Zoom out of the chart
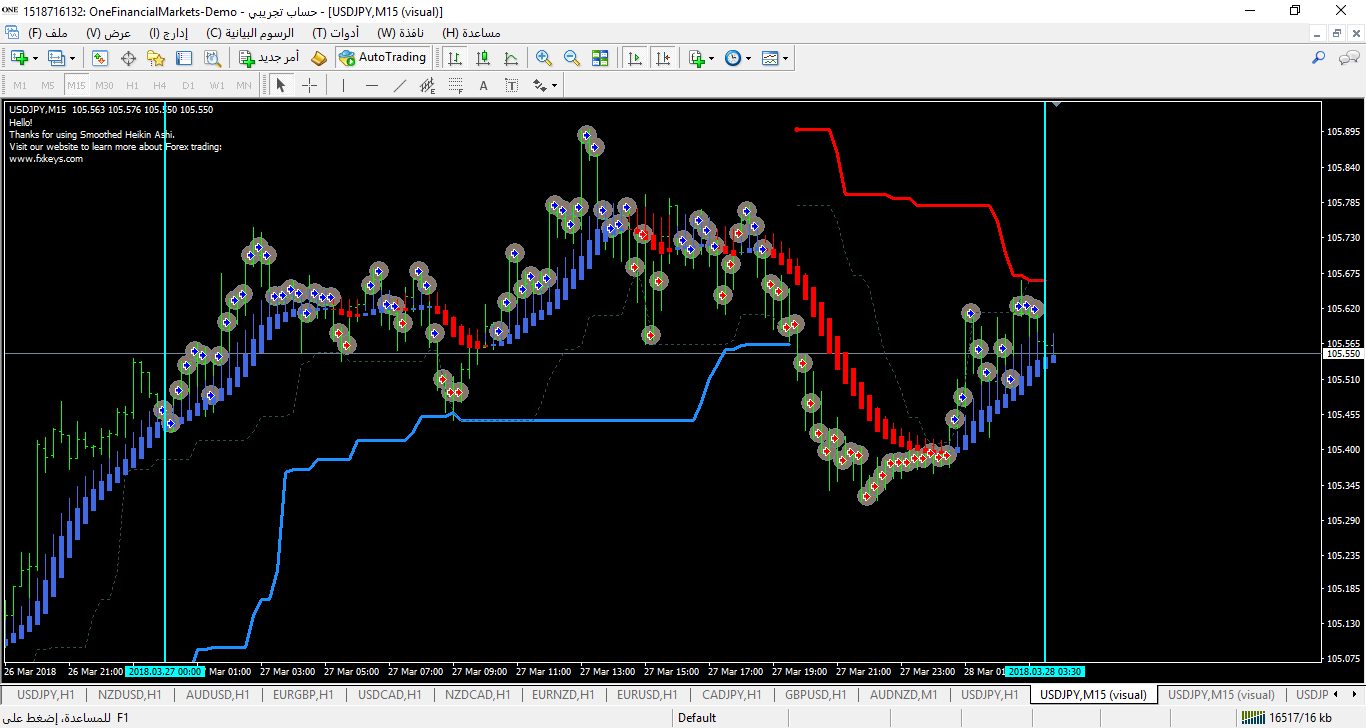 pos(572,58)
